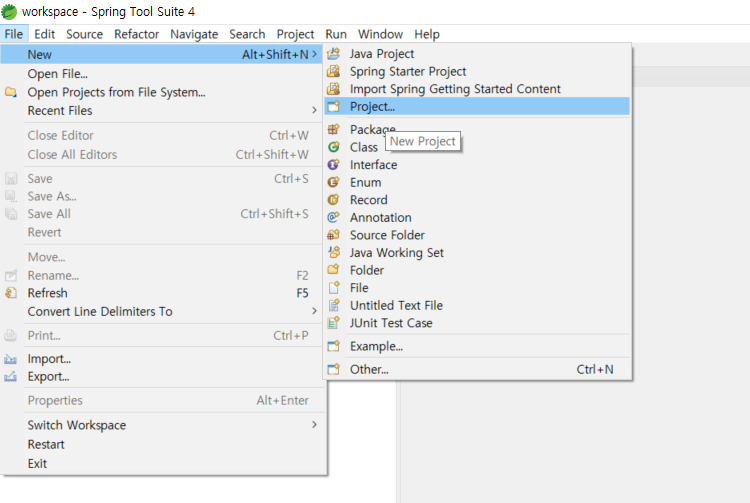Viewport: 750px width, 503px height.
Task: Open the Help menu
Action: (x=427, y=34)
